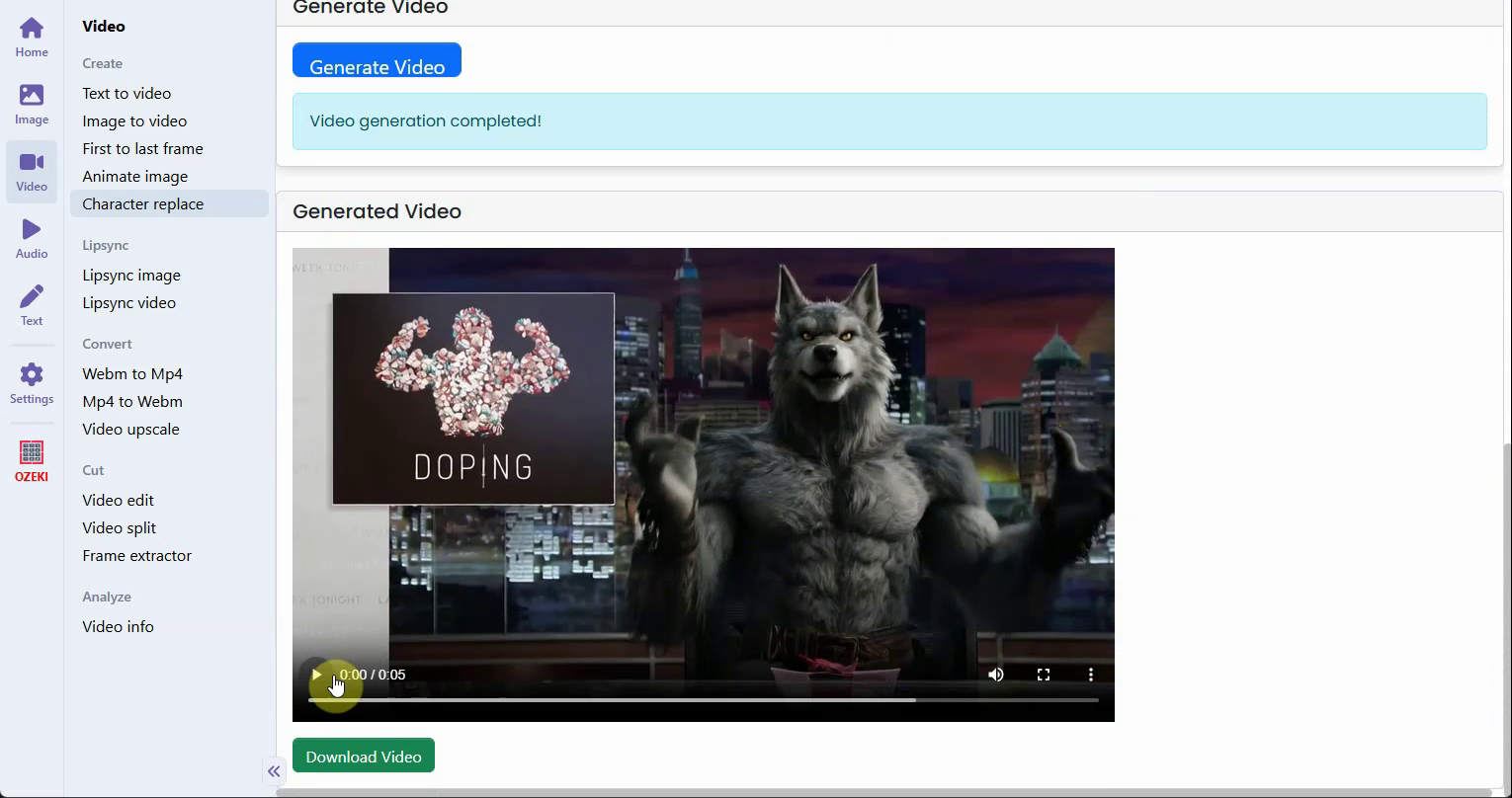Image resolution: width=1512 pixels, height=798 pixels.
Task: Click the page's vertical scrollbar
Action: click(1506, 593)
